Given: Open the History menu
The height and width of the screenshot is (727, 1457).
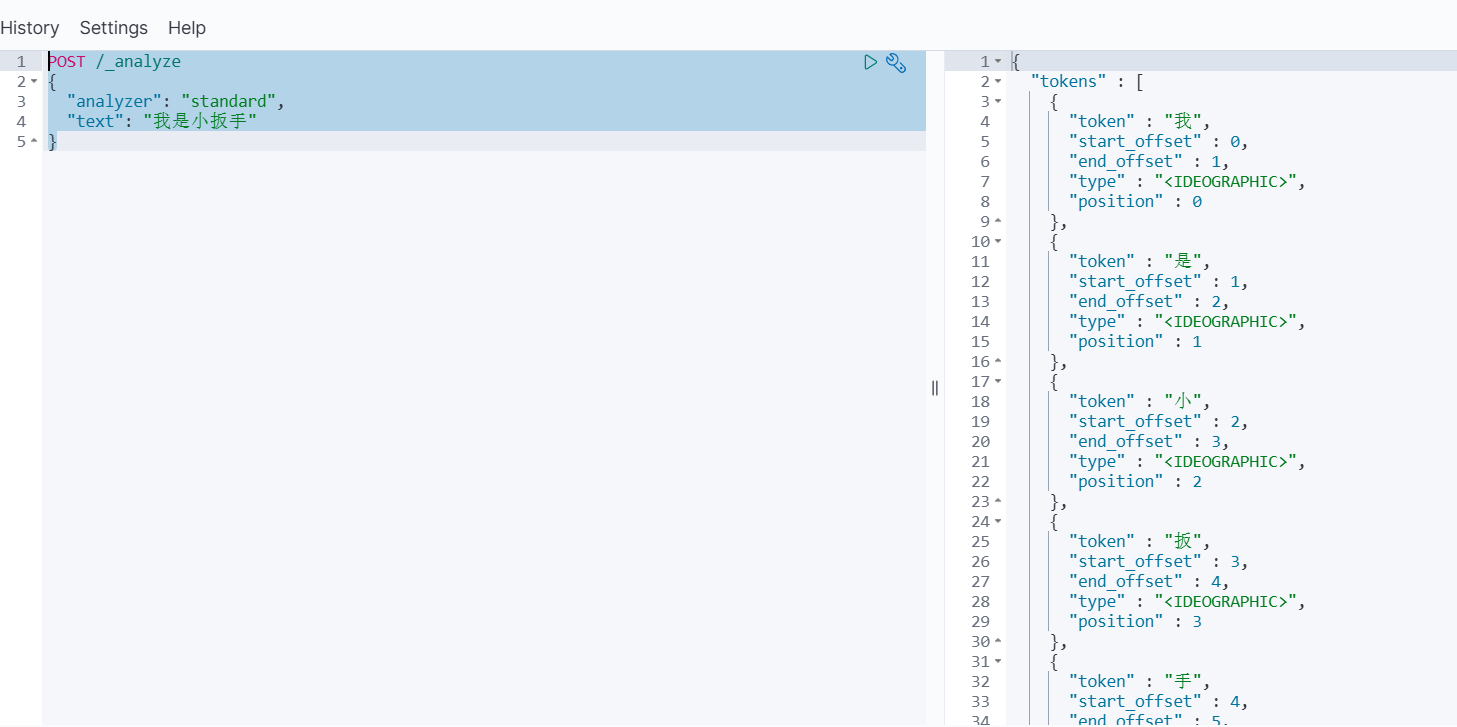Looking at the screenshot, I should [30, 28].
